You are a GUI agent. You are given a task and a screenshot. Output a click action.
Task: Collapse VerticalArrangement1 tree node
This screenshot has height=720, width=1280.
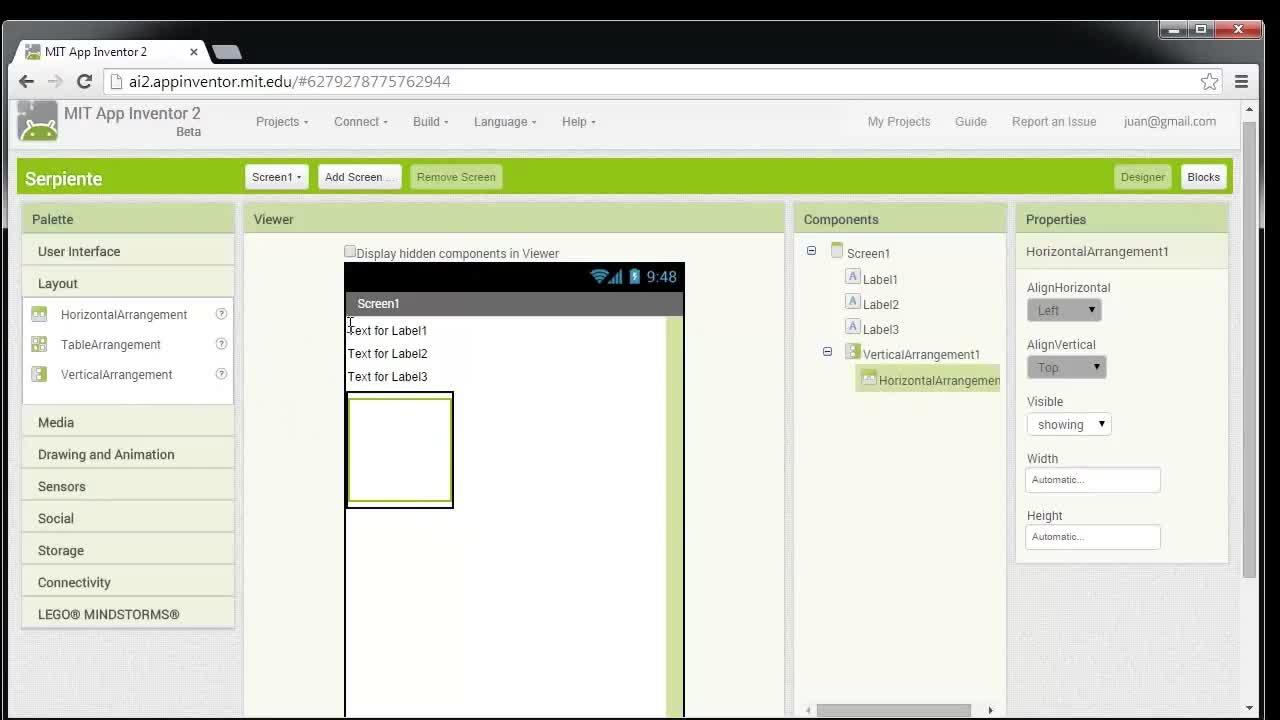827,352
